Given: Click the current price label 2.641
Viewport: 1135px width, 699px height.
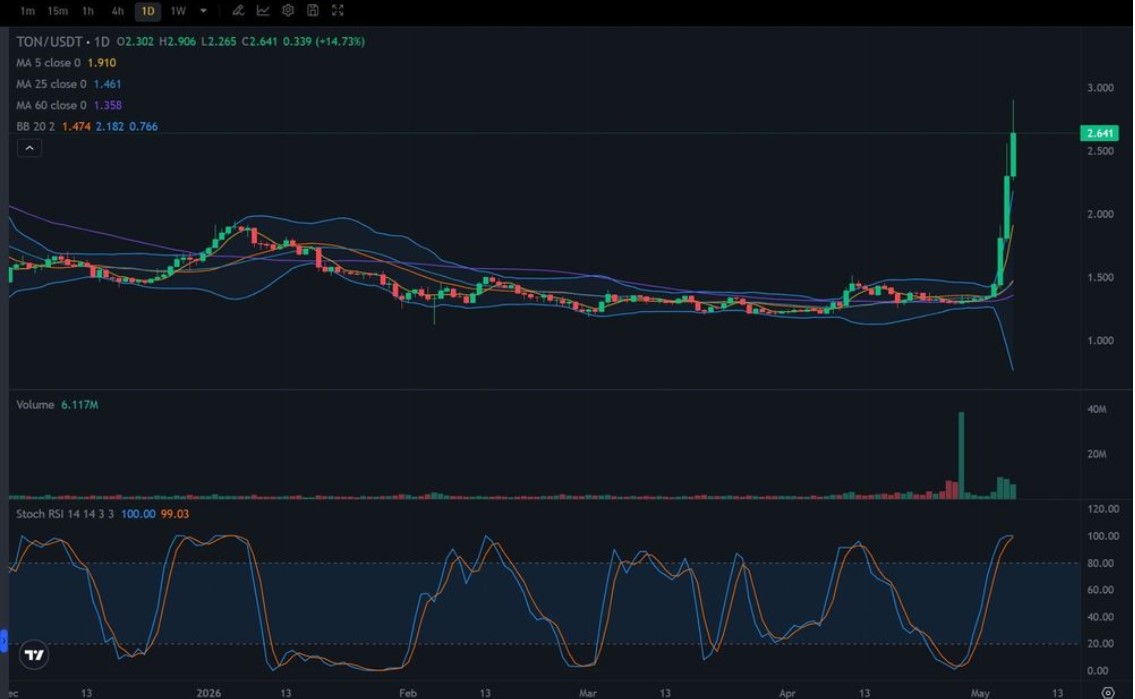Looking at the screenshot, I should coord(1099,133).
